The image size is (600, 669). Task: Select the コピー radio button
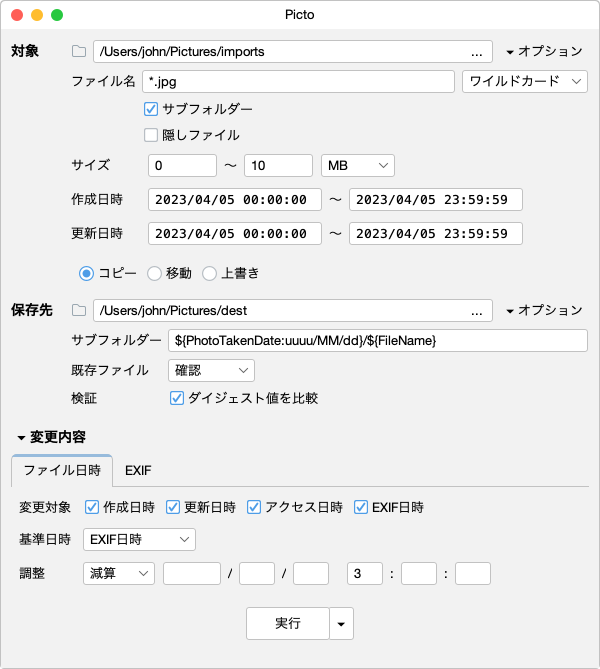click(x=86, y=273)
